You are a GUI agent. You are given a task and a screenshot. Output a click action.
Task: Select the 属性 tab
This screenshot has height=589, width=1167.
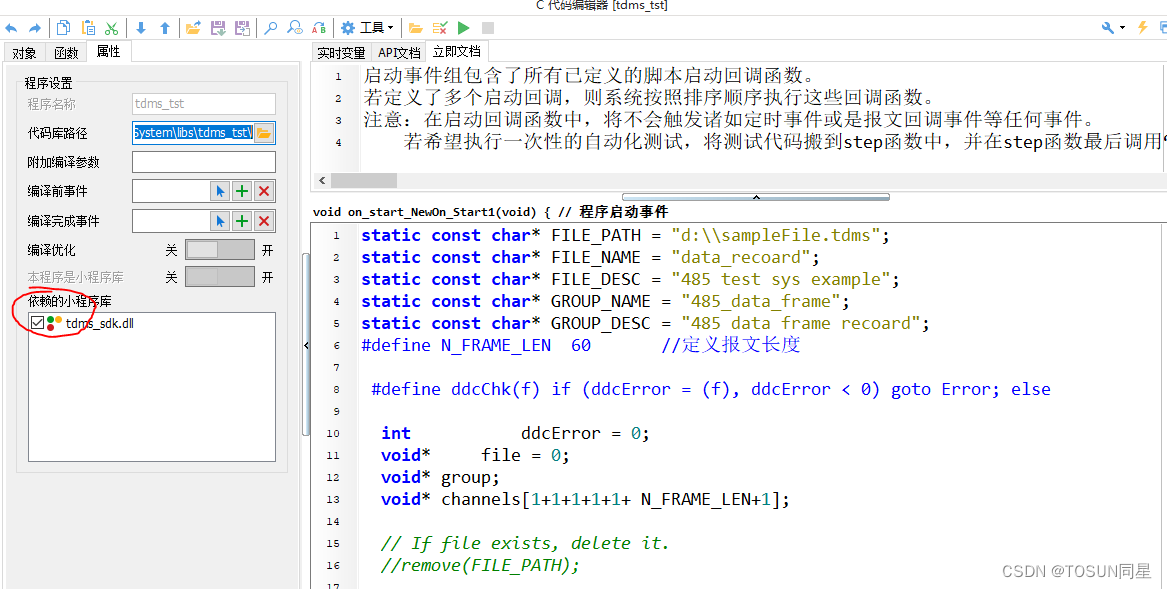point(109,51)
